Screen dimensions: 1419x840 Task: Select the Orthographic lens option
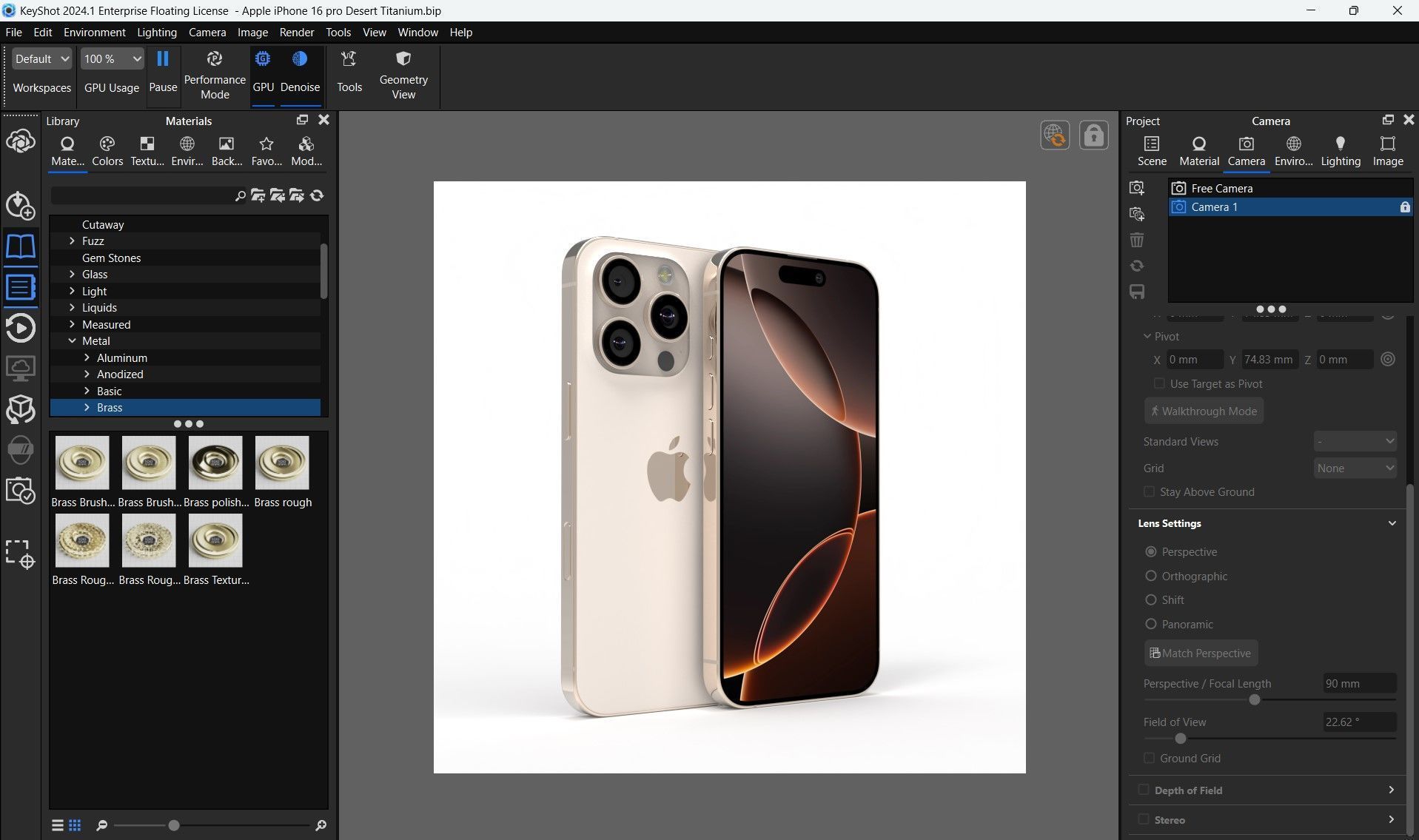tap(1150, 576)
